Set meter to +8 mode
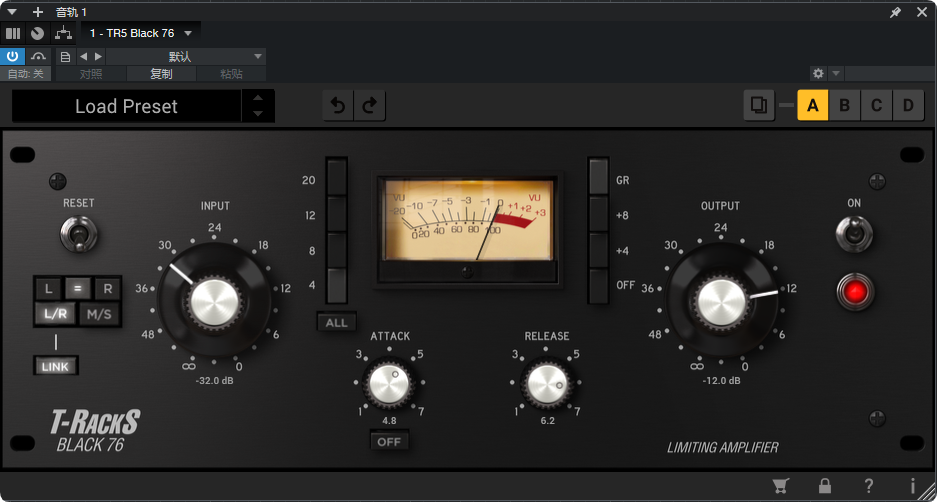Screen dimensions: 937x502 pyautogui.click(x=598, y=214)
